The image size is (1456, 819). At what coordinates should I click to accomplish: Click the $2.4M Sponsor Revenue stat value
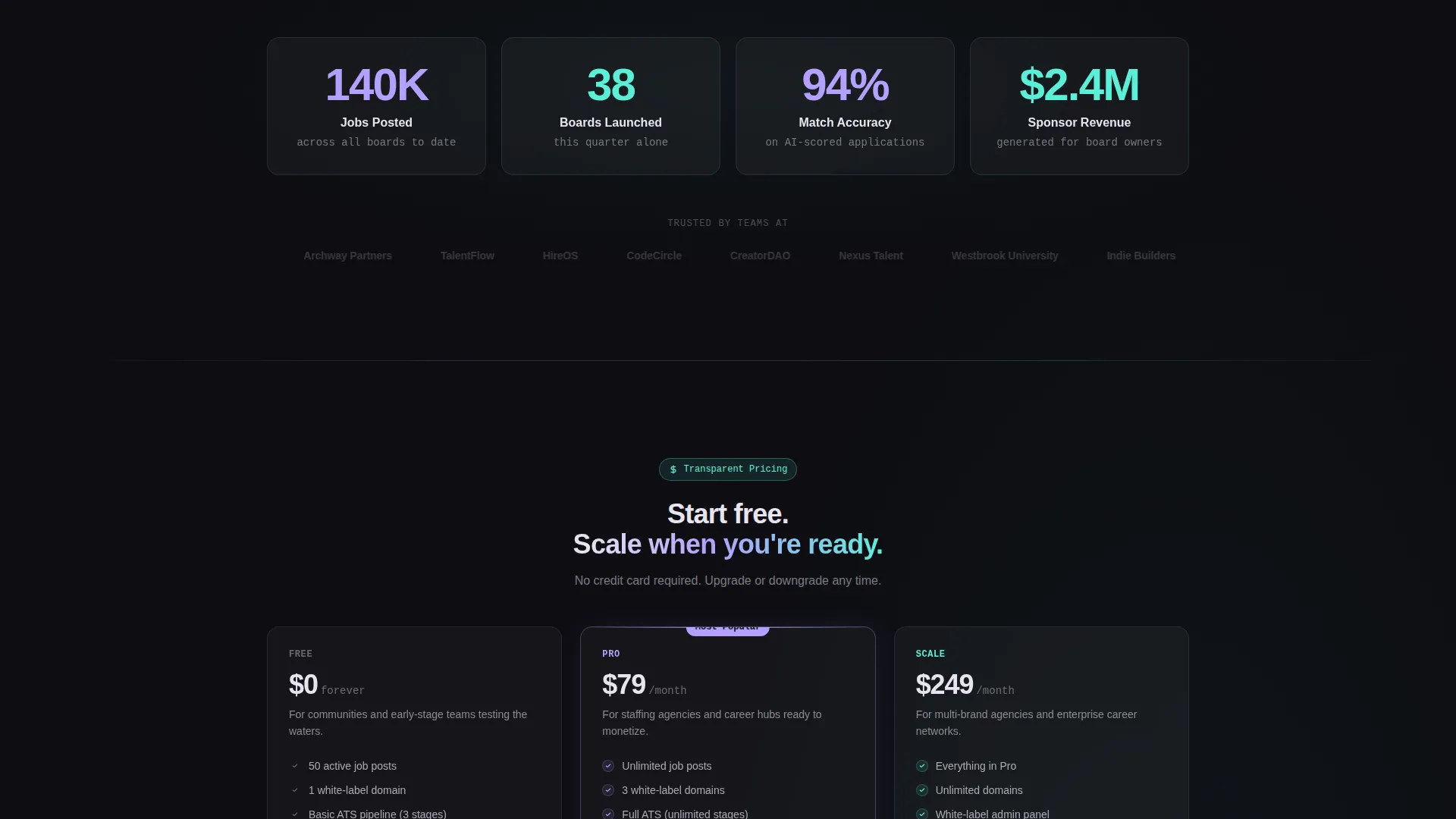pyautogui.click(x=1079, y=85)
